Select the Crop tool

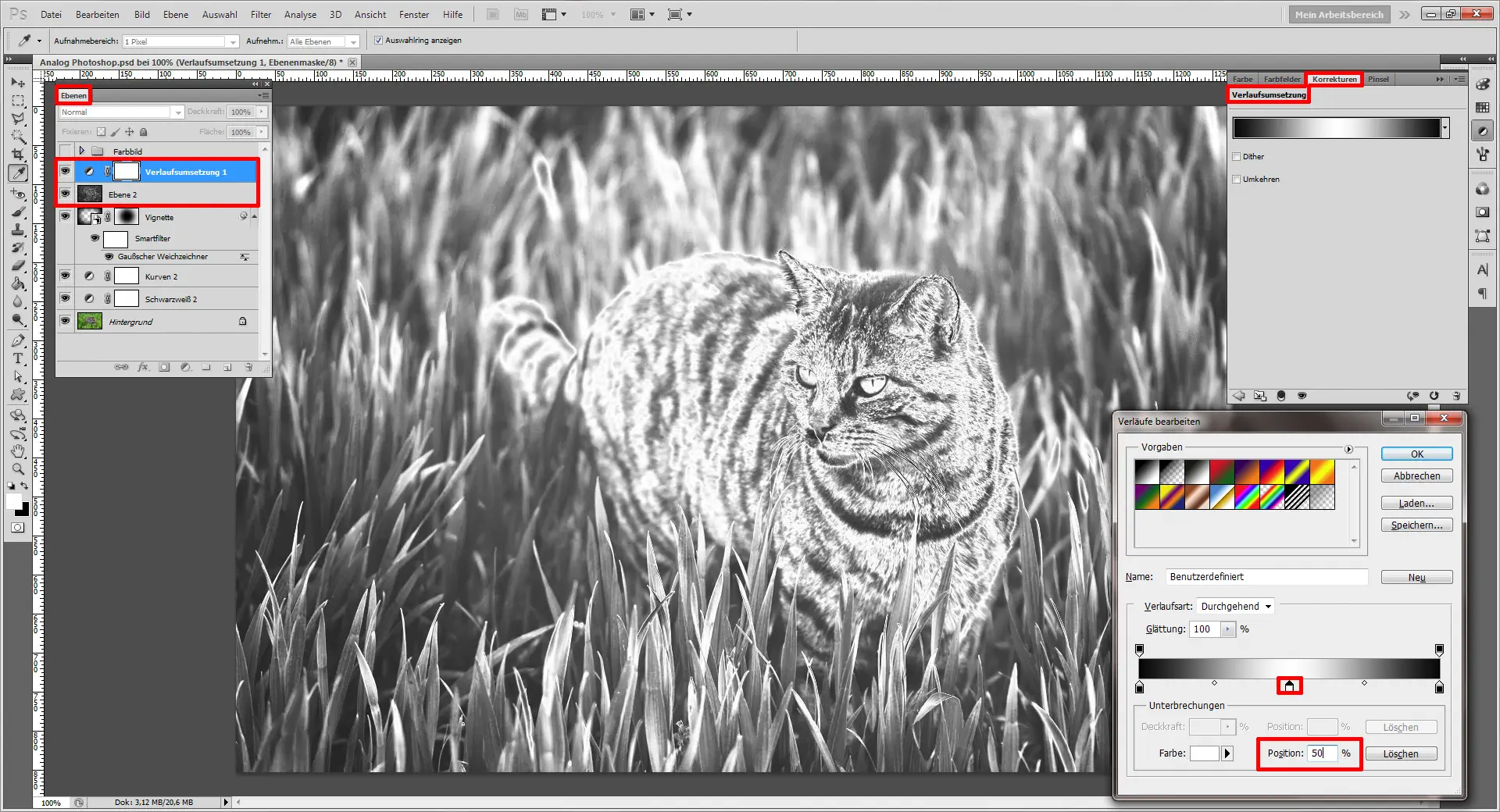tap(19, 155)
